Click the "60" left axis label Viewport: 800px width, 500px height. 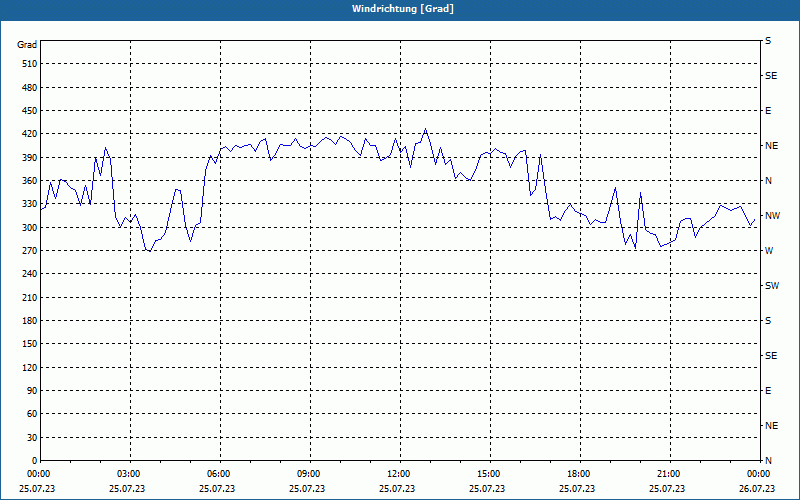32,414
